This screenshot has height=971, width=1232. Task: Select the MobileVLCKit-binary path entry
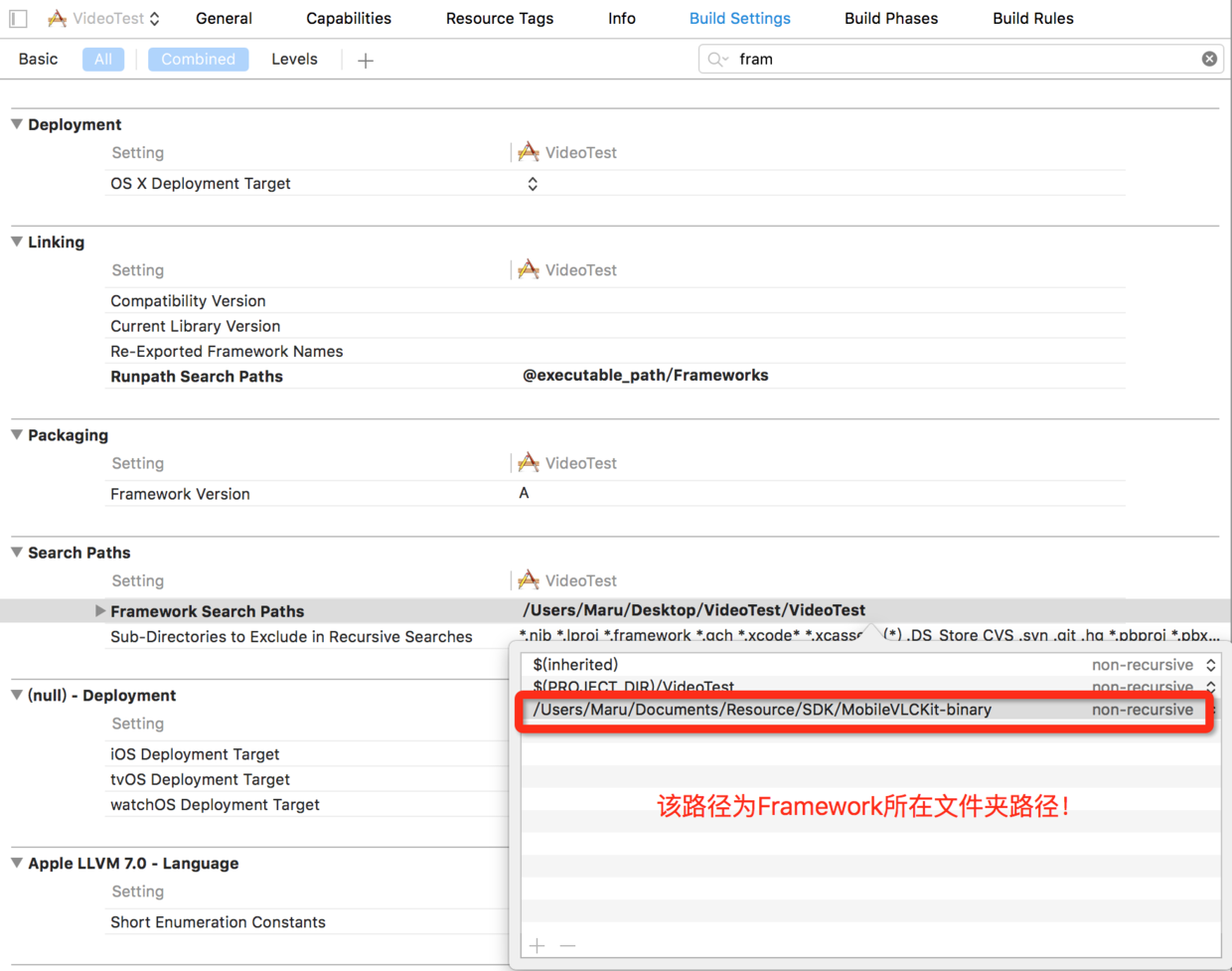[x=762, y=710]
